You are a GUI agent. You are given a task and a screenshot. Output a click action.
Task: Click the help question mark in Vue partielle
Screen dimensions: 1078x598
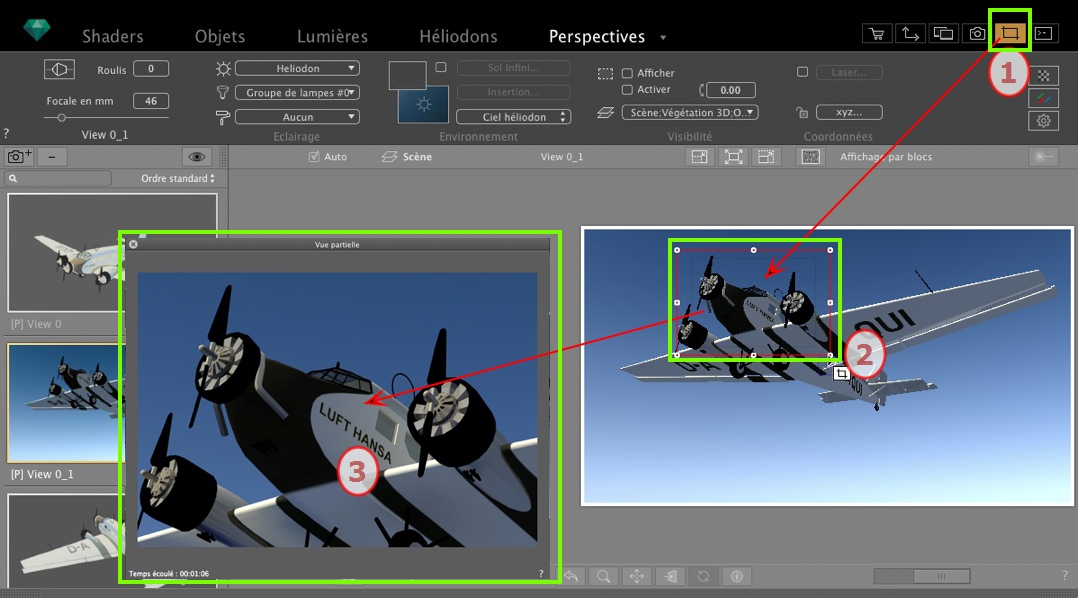pos(541,573)
